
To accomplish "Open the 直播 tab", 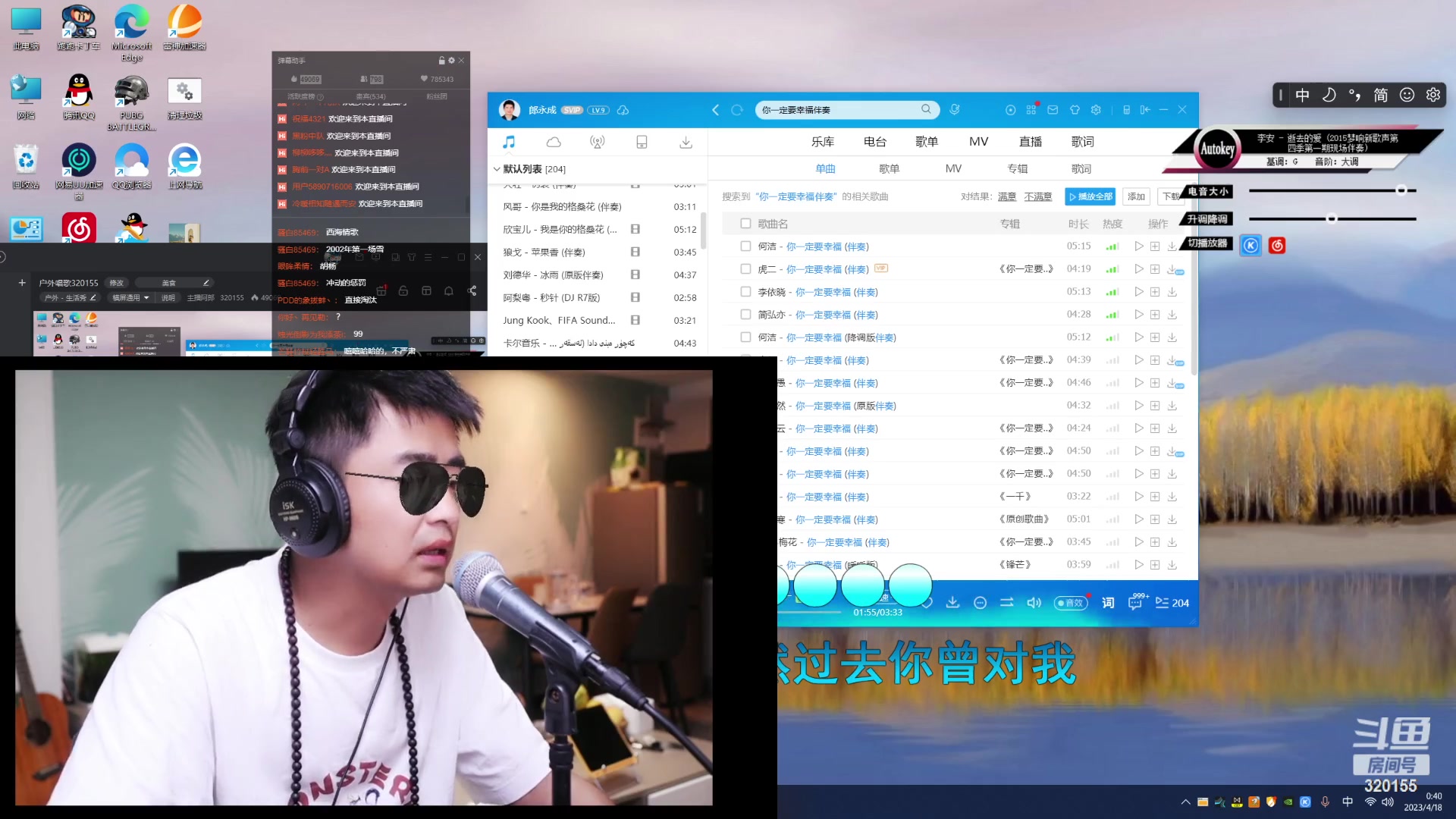I will (1030, 142).
